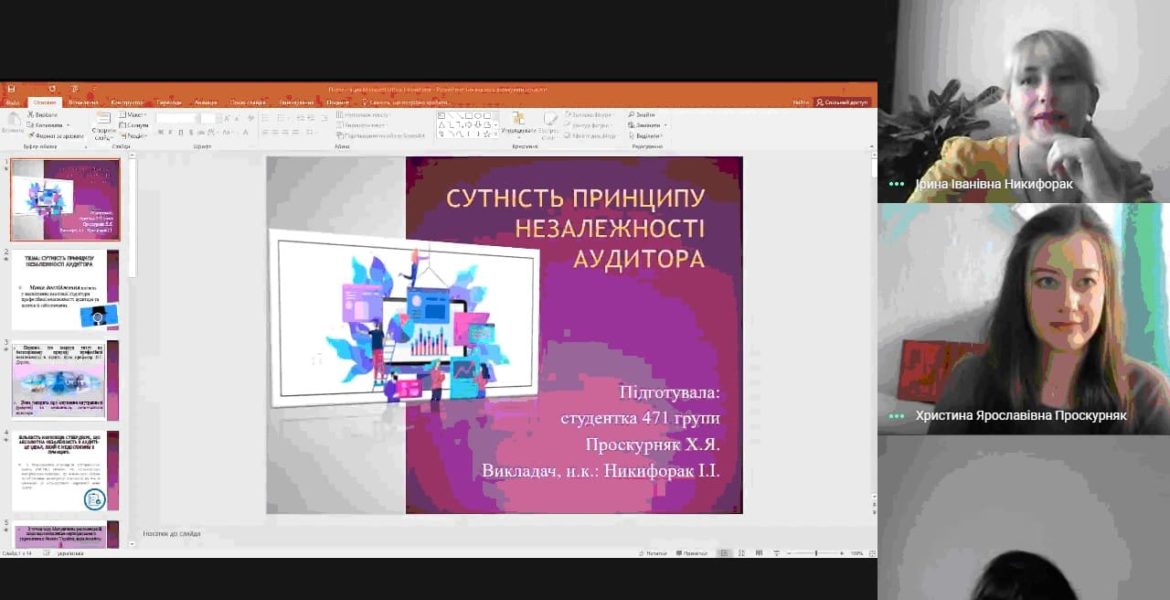Apply italic formatting in the font group

coord(171,133)
